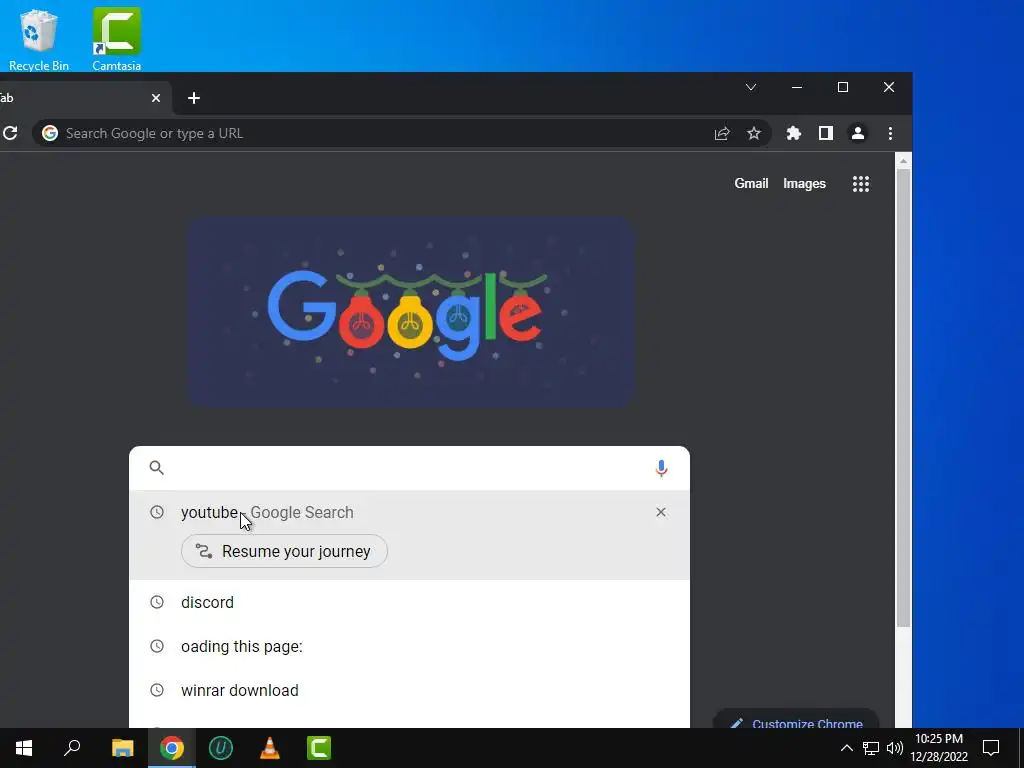Click Resume your journey chip
Screen dimensions: 1024x768
[284, 551]
